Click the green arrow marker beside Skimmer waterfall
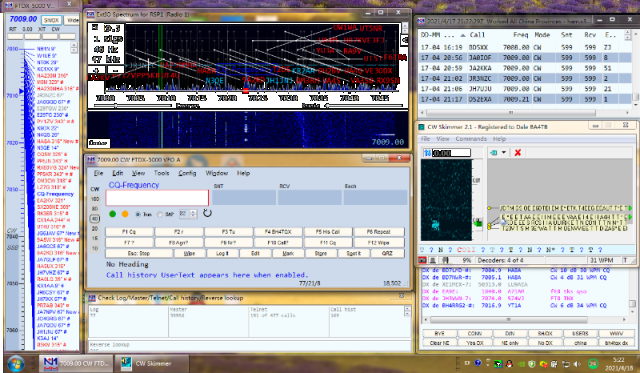This screenshot has width=640, height=373. click(478, 223)
